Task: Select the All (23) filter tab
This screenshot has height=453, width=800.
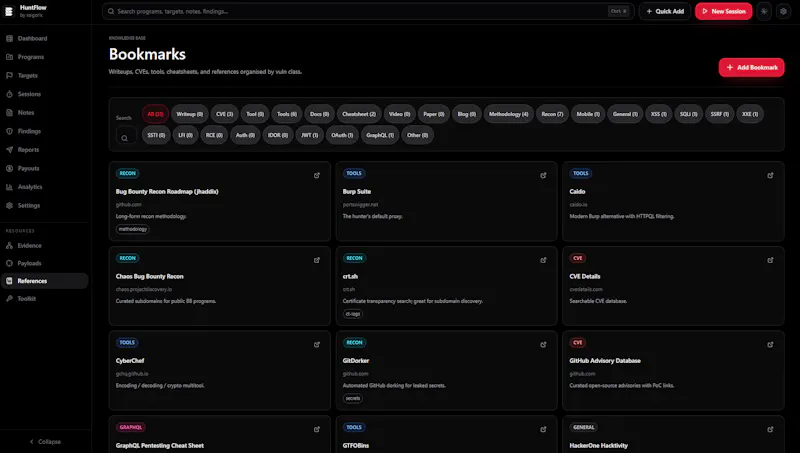Action: pyautogui.click(x=155, y=114)
